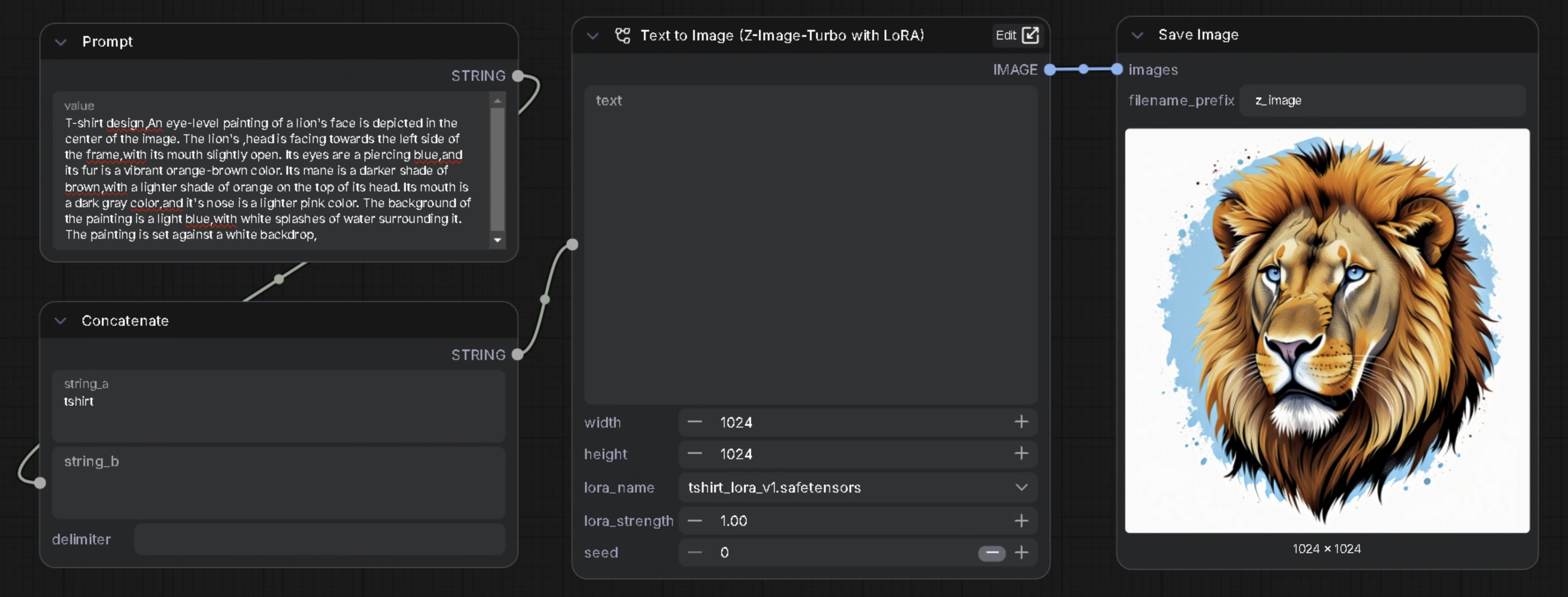Collapse the Concatenate node

60,321
